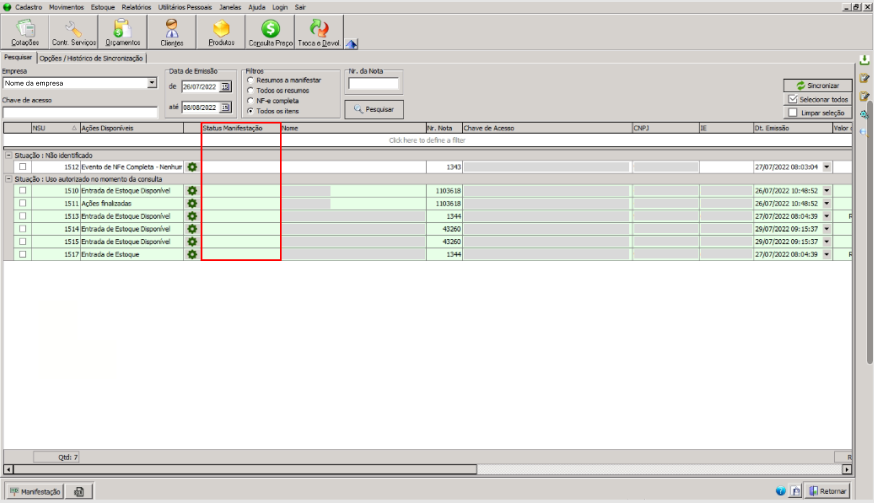
Task: Open Orçamentos from the toolbar
Action: 122,32
